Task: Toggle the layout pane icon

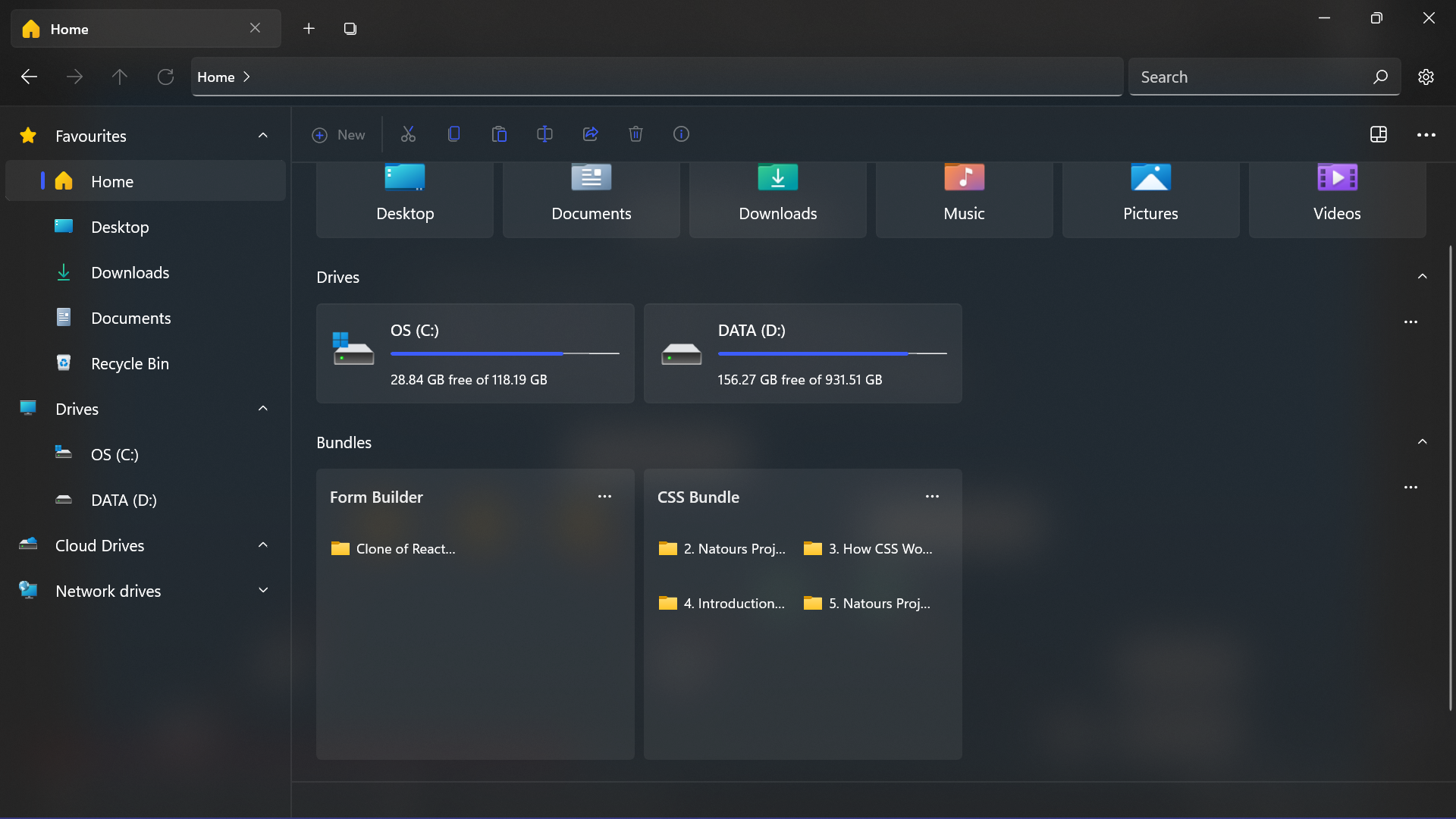Action: (x=1378, y=134)
